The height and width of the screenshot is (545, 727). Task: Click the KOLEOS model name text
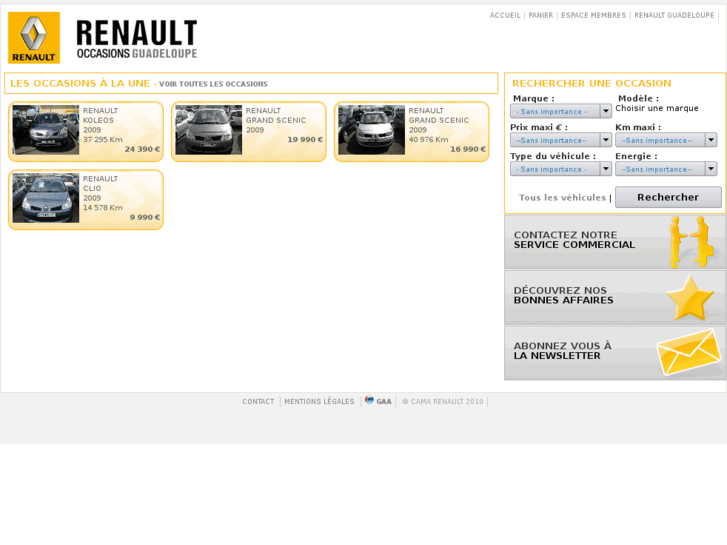point(98,120)
